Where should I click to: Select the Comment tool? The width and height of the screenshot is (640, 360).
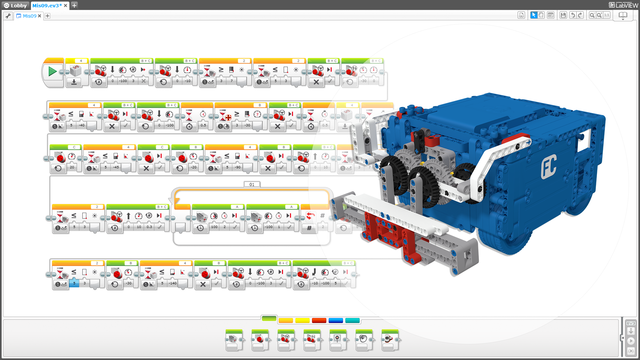coord(550,15)
